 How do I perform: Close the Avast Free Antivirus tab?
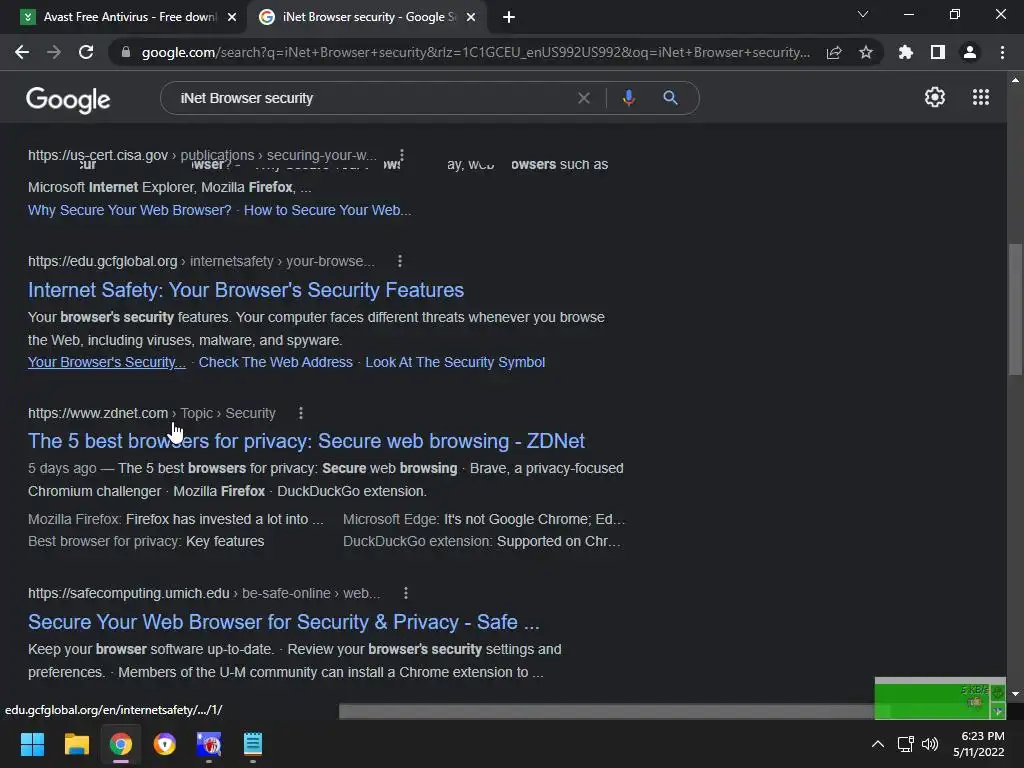[232, 17]
